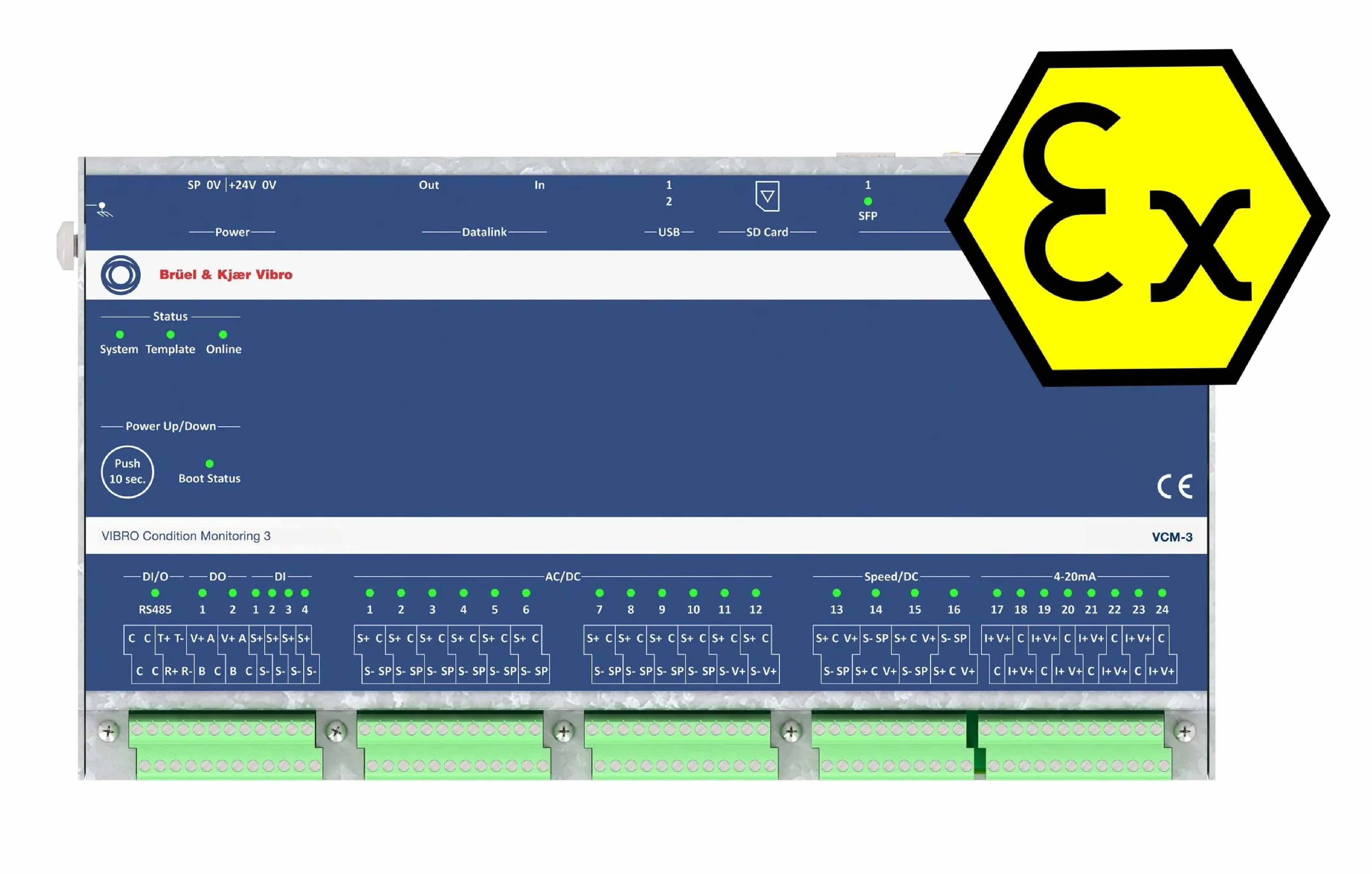
Task: Click the CE conformity mark
Action: coord(1174,487)
